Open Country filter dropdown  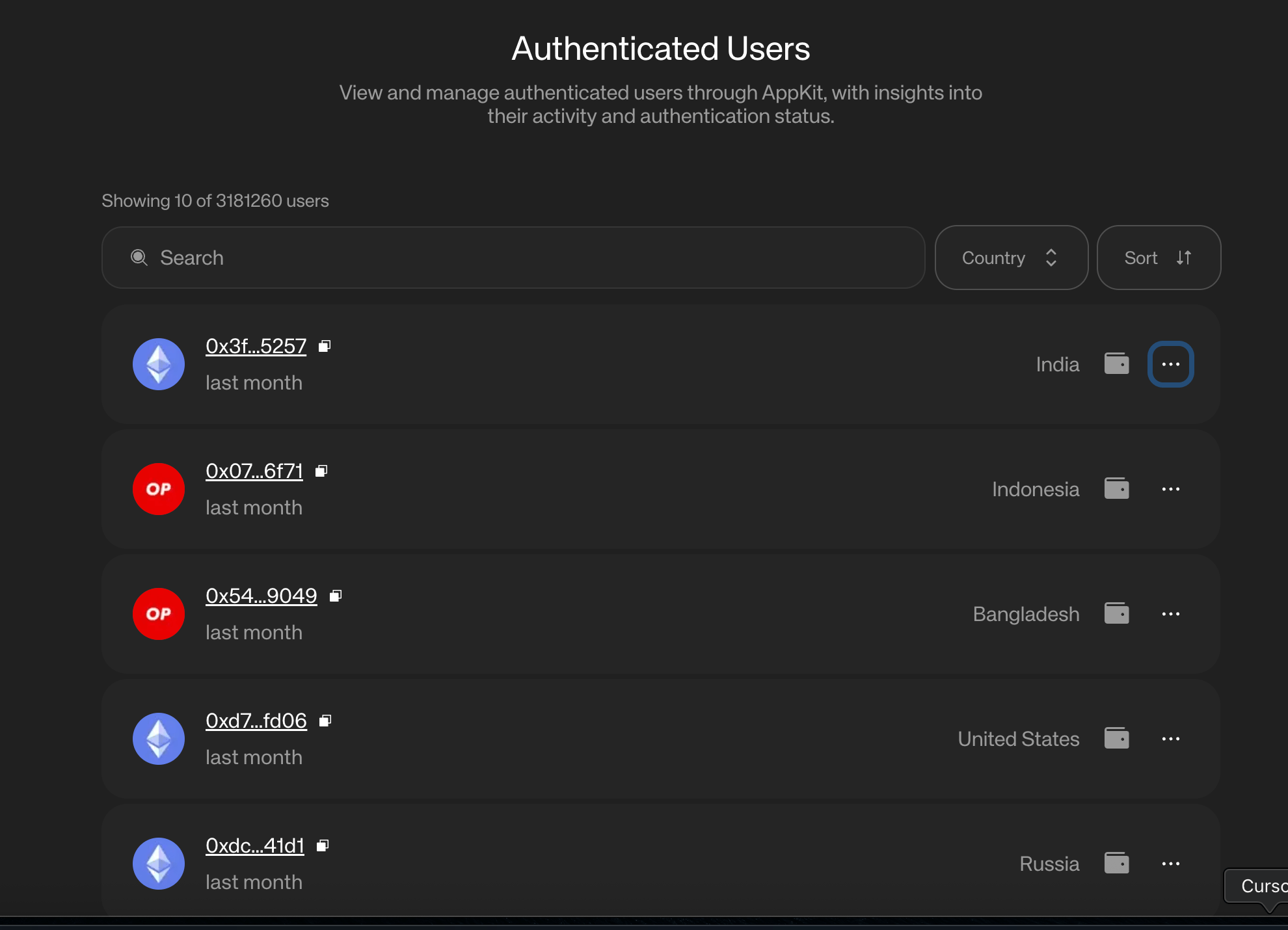[1011, 258]
